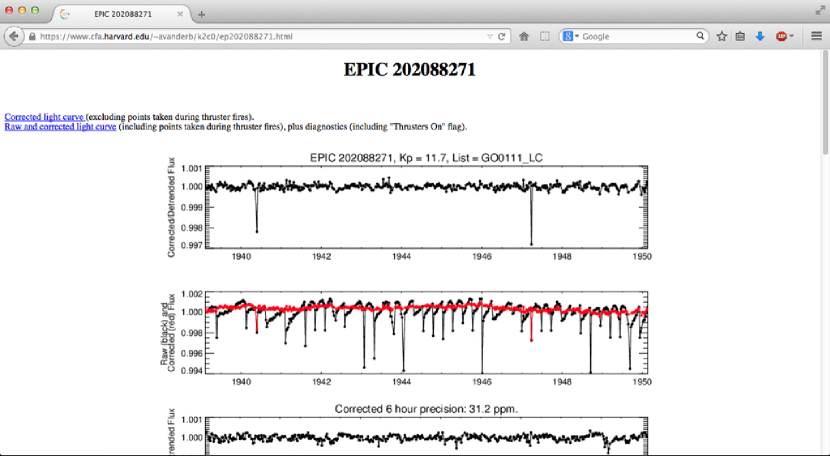Click the browser Back arrow button

tap(14, 36)
